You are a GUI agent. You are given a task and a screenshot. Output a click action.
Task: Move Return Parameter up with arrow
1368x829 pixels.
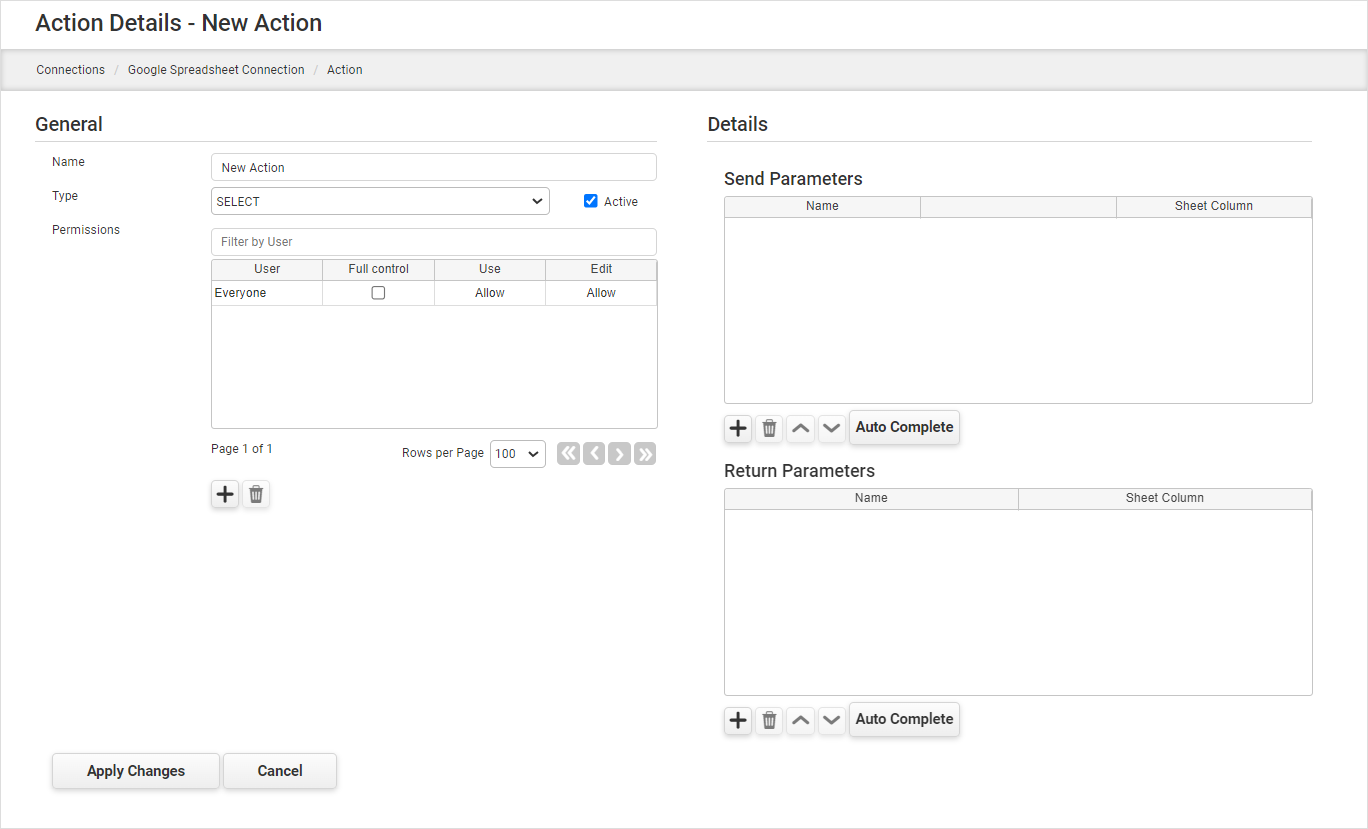(801, 720)
